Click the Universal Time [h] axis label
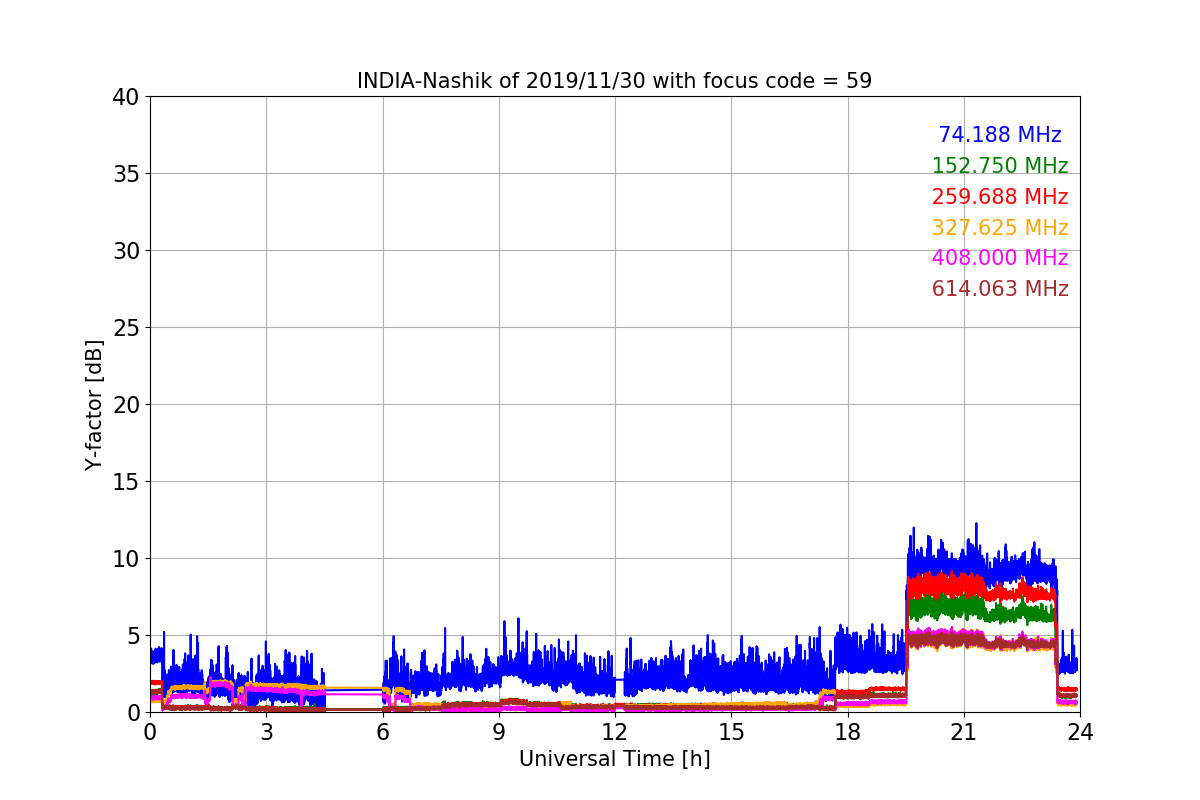 614,759
